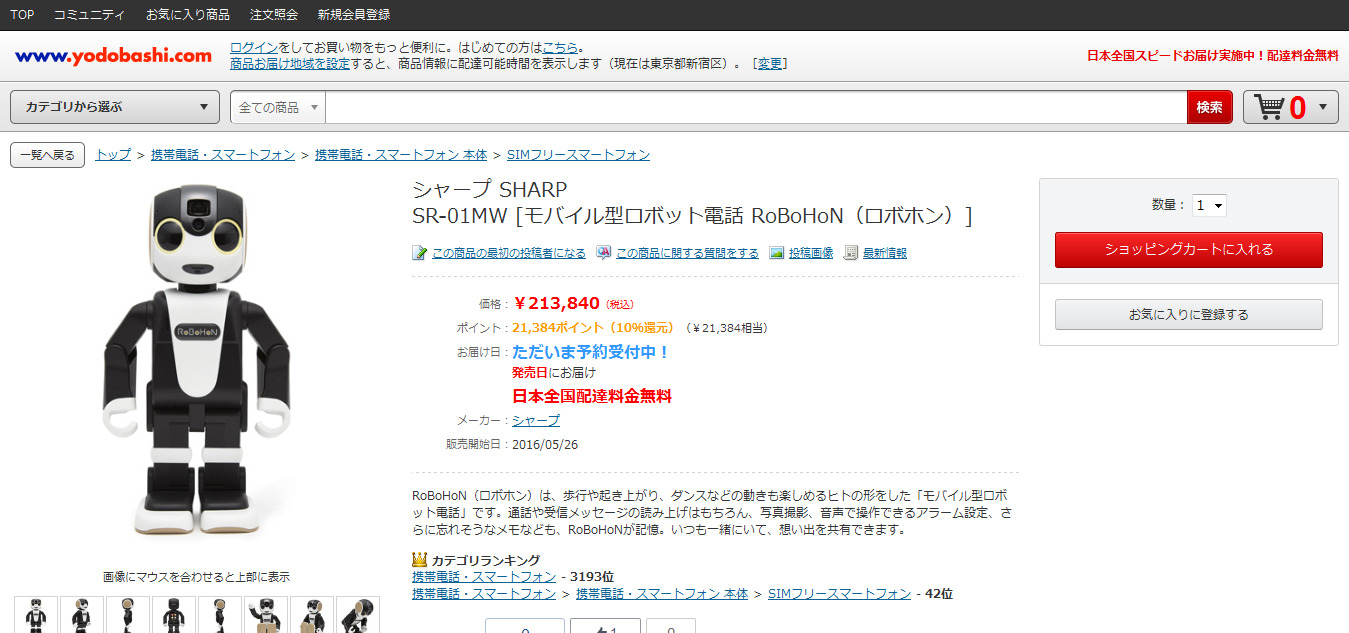Click the 一覧へ戻る back button
The width and height of the screenshot is (1349, 633).
point(47,155)
